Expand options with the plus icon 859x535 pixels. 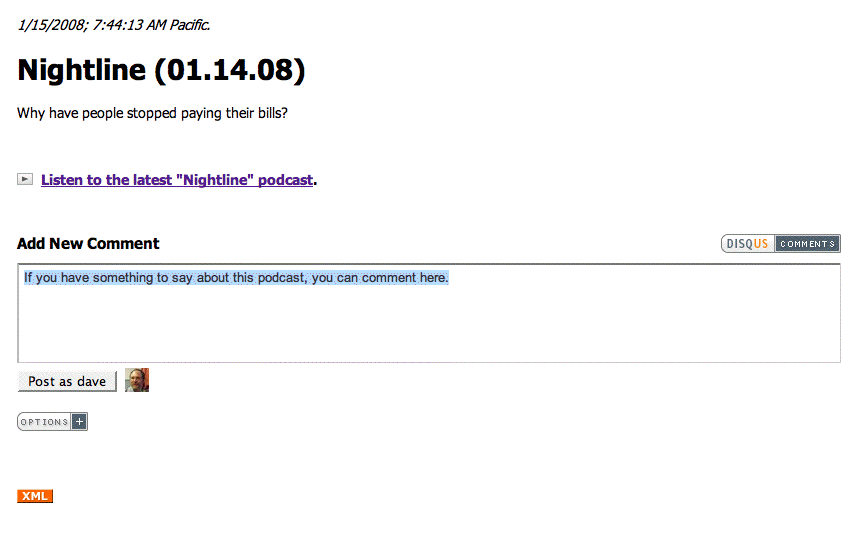80,422
